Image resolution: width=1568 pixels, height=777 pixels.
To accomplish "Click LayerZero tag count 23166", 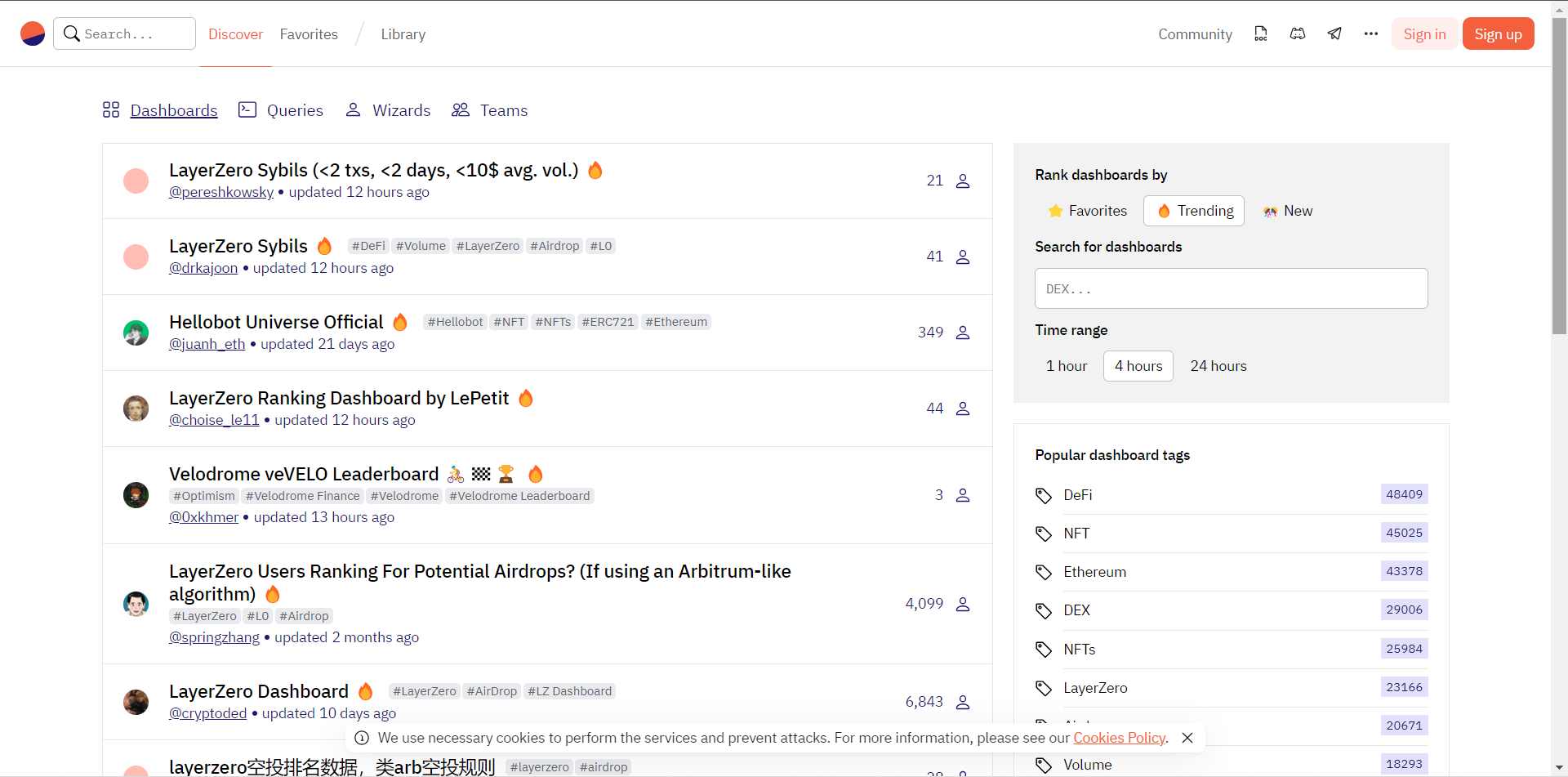I will (1404, 687).
